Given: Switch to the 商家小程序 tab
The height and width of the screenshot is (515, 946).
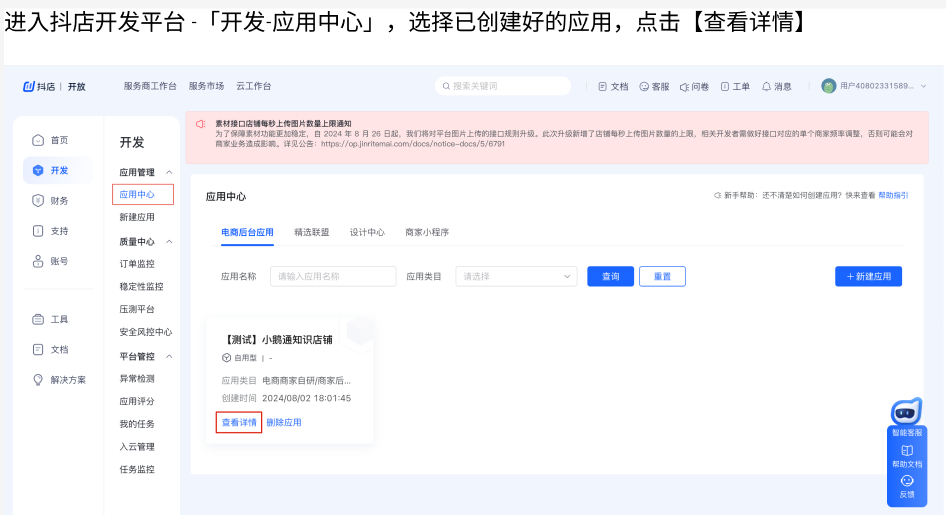Looking at the screenshot, I should 427,232.
